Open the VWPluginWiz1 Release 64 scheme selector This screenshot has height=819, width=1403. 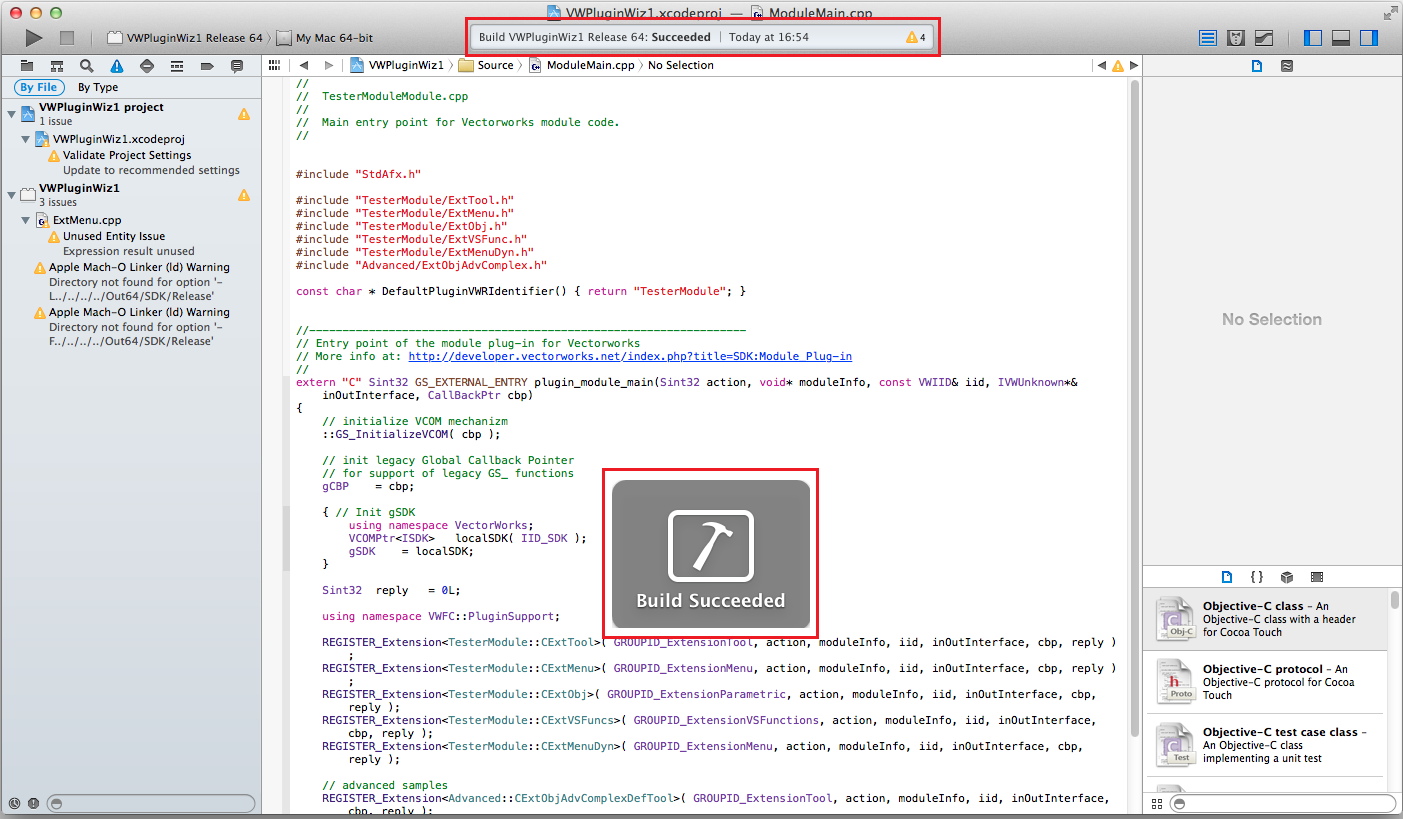185,38
